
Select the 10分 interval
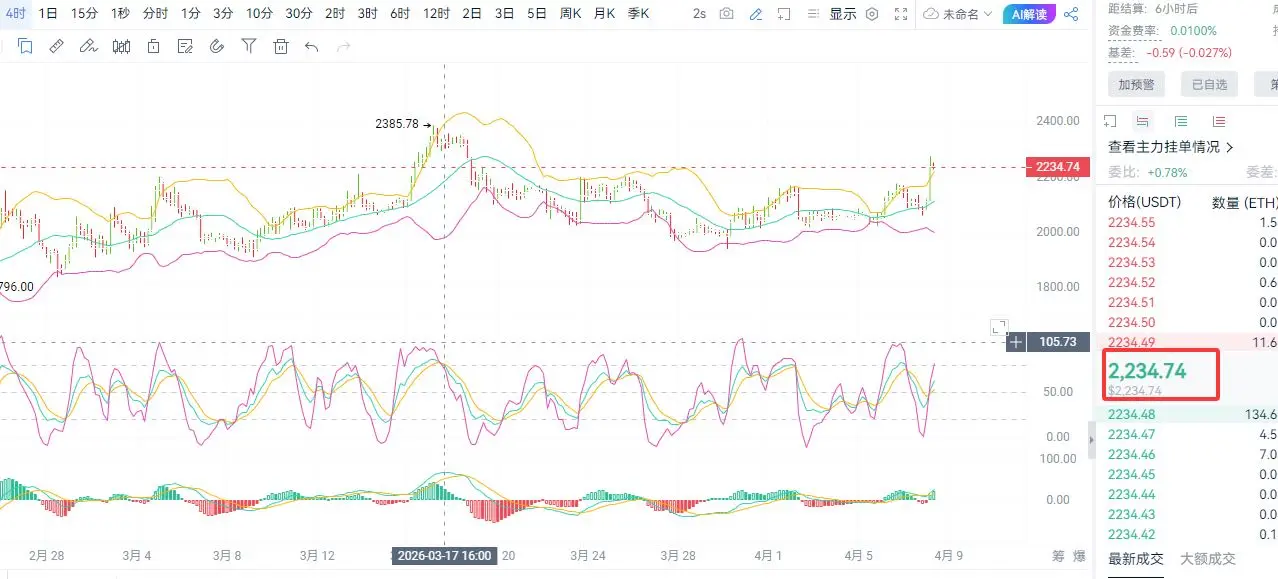(259, 14)
